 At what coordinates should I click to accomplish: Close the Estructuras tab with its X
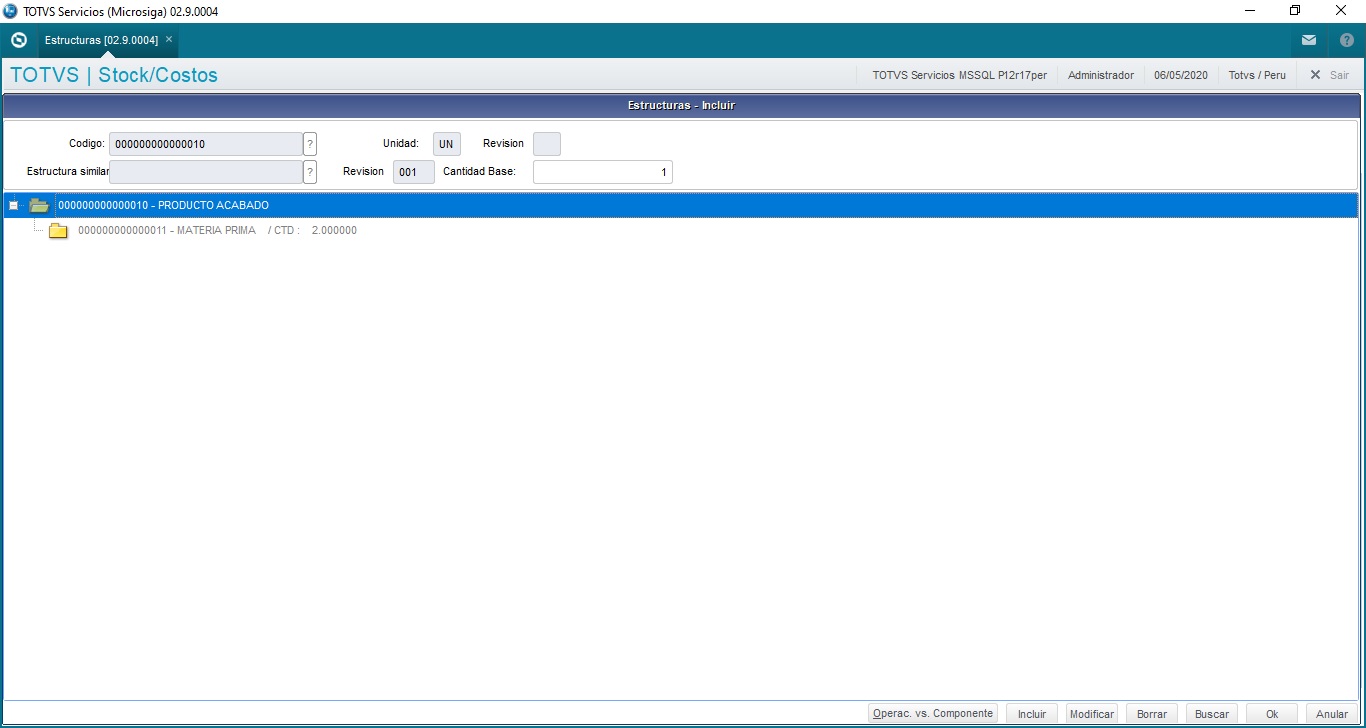point(169,40)
